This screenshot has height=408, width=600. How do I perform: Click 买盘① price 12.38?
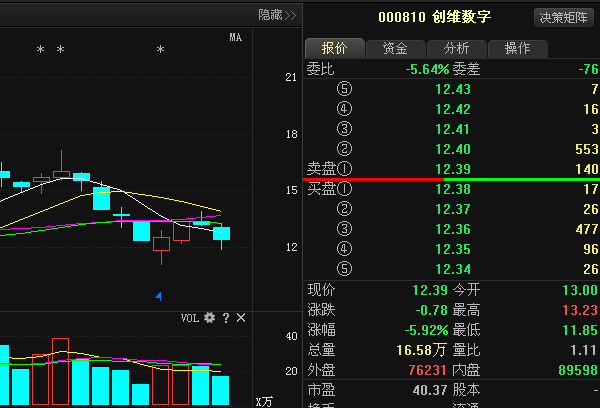point(453,189)
